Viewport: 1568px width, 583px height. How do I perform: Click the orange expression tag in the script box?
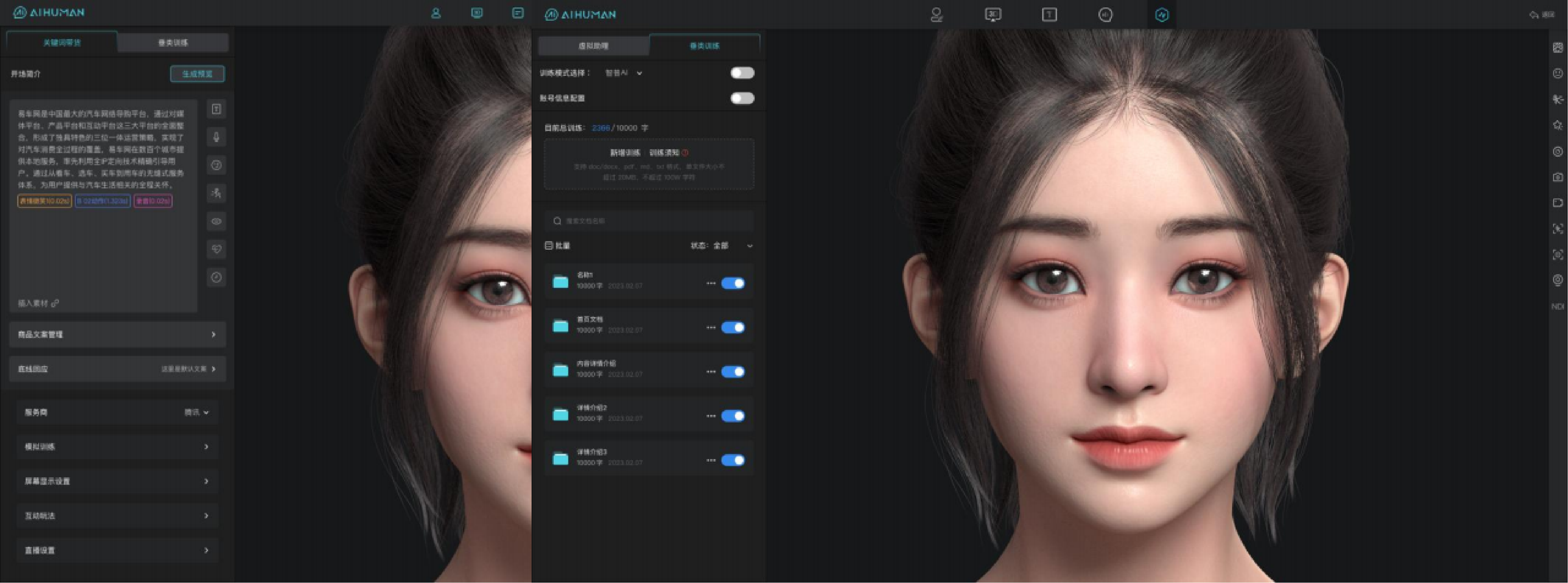click(45, 201)
